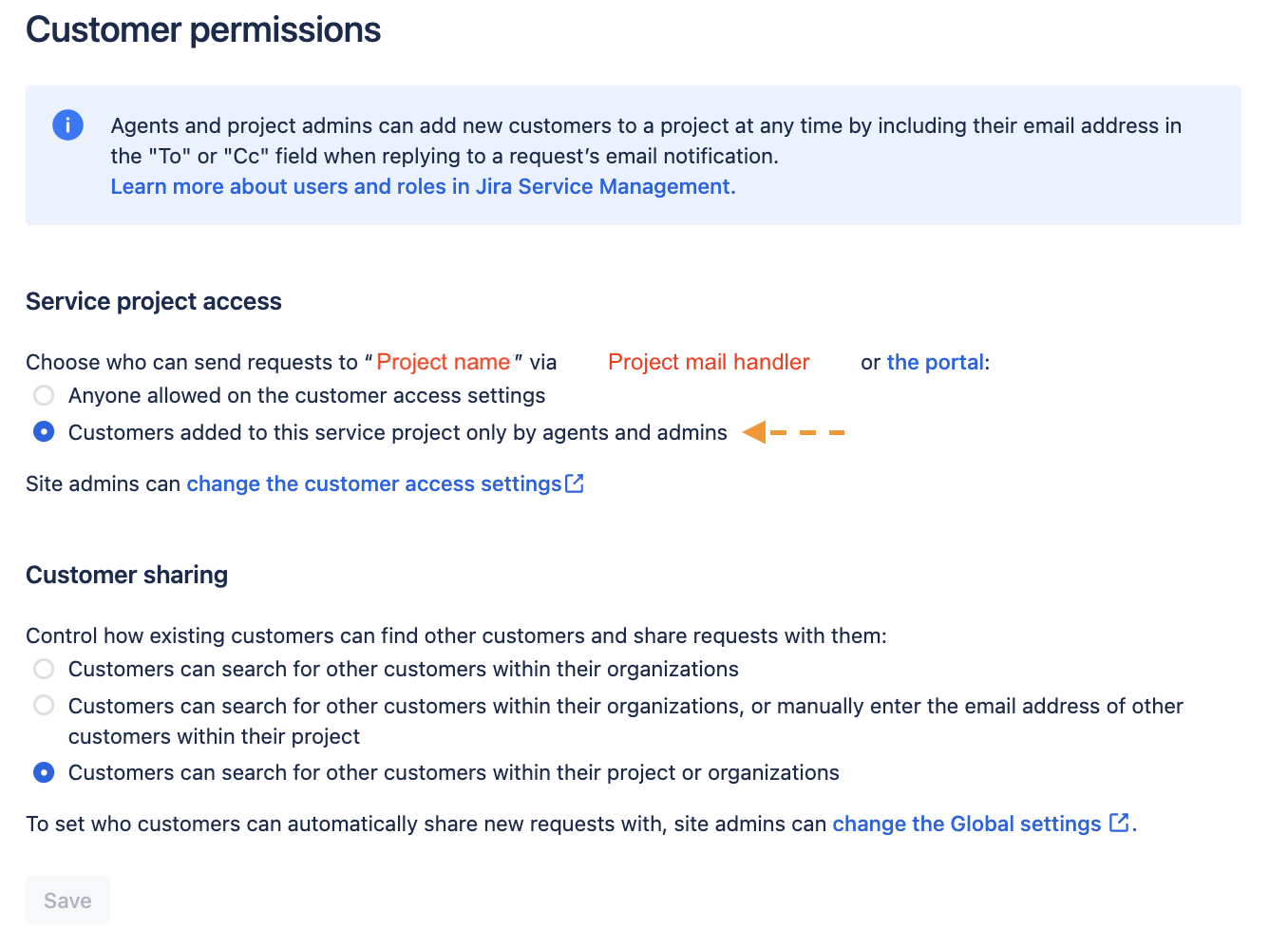Image resolution: width=1288 pixels, height=948 pixels.
Task: Open "change the customer access settings" link
Action: pos(373,483)
